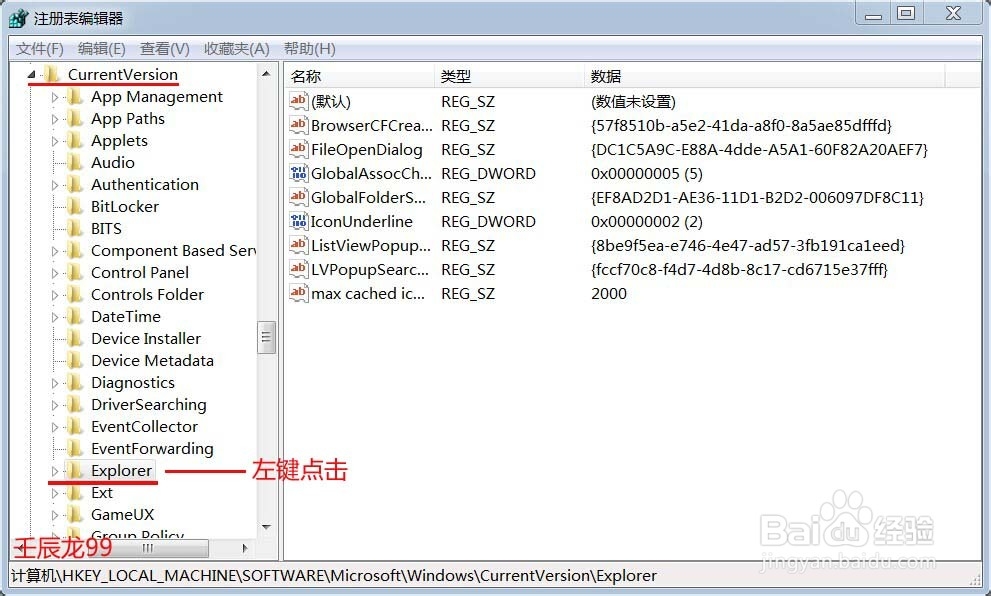Click the LVPopupSearc... string value icon
Image resolution: width=991 pixels, height=596 pixels.
pyautogui.click(x=298, y=269)
